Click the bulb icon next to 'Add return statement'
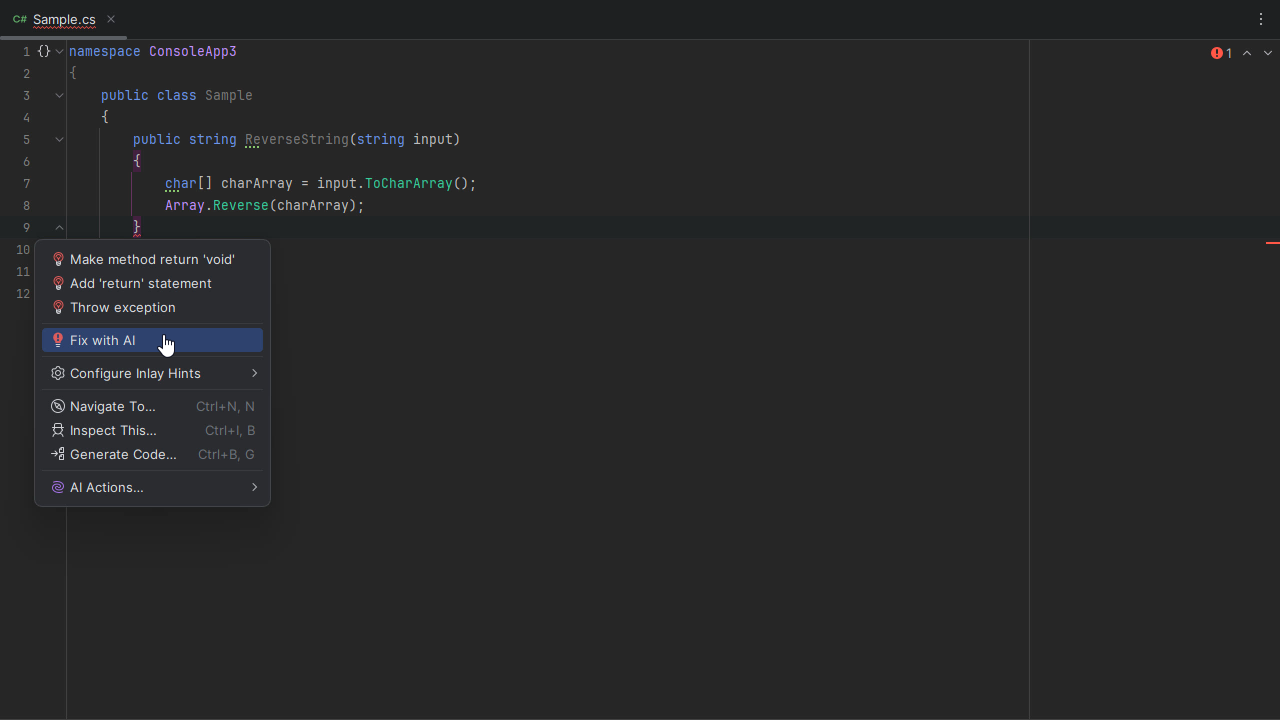 coord(58,283)
